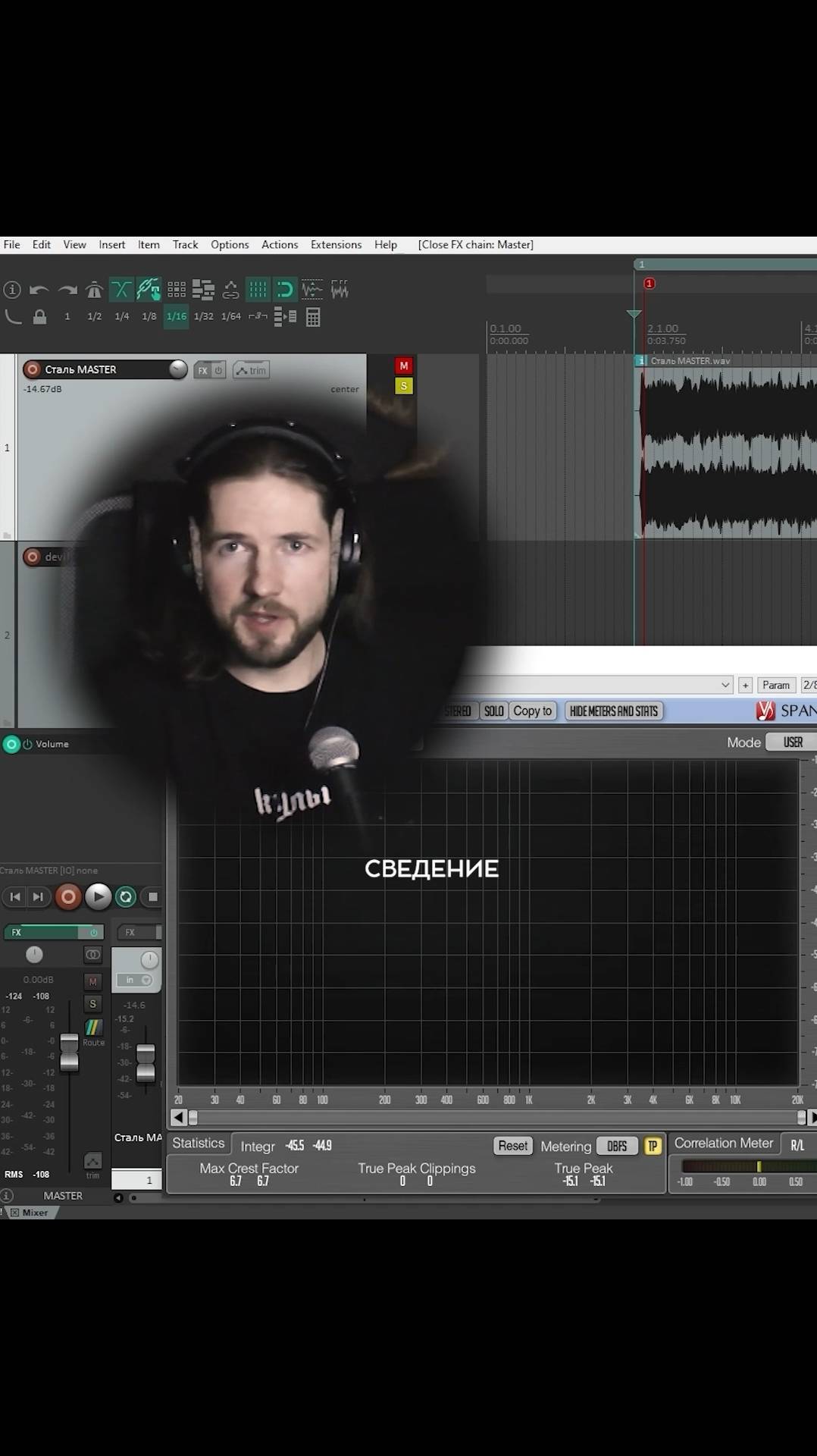Viewport: 817px width, 1456px height.
Task: Click the curve shape icon in the toolbar
Action: pos(13,316)
